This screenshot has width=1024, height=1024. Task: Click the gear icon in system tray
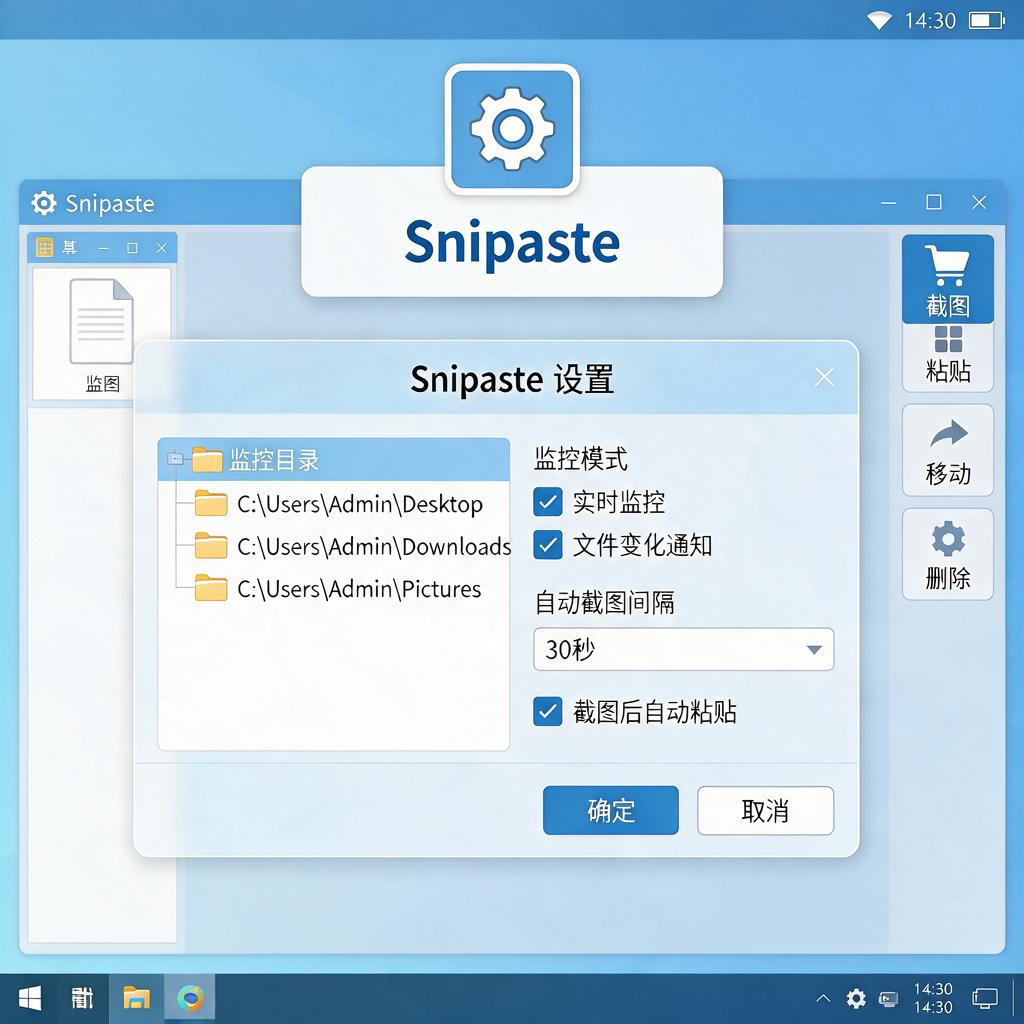856,998
